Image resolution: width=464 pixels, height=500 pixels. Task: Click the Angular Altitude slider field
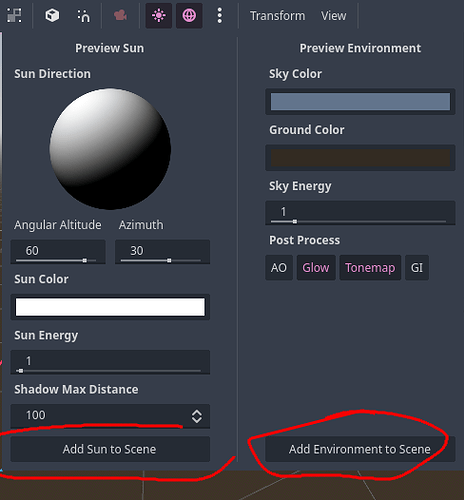(x=58, y=252)
